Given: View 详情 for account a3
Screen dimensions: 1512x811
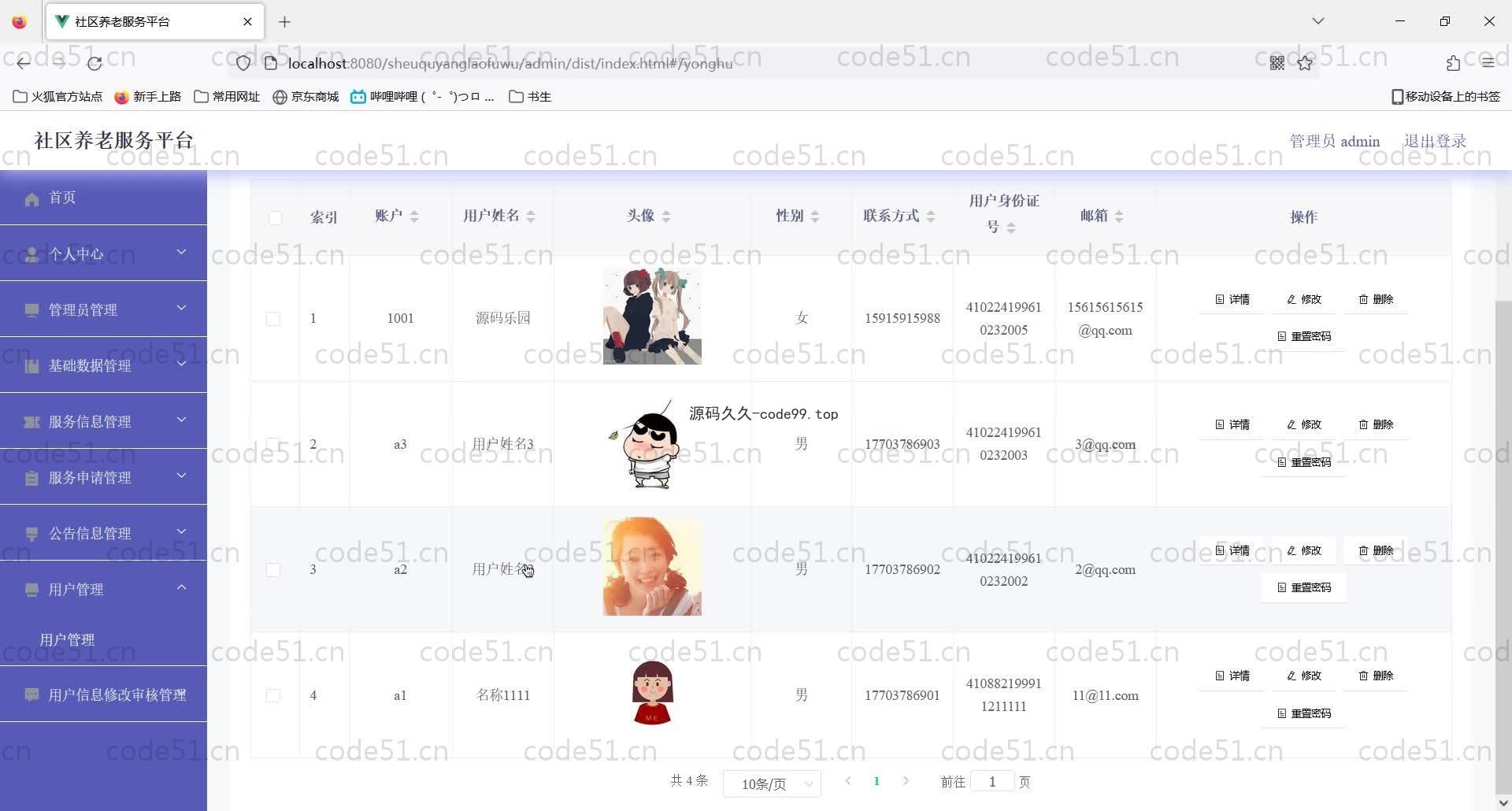Looking at the screenshot, I should point(1232,424).
